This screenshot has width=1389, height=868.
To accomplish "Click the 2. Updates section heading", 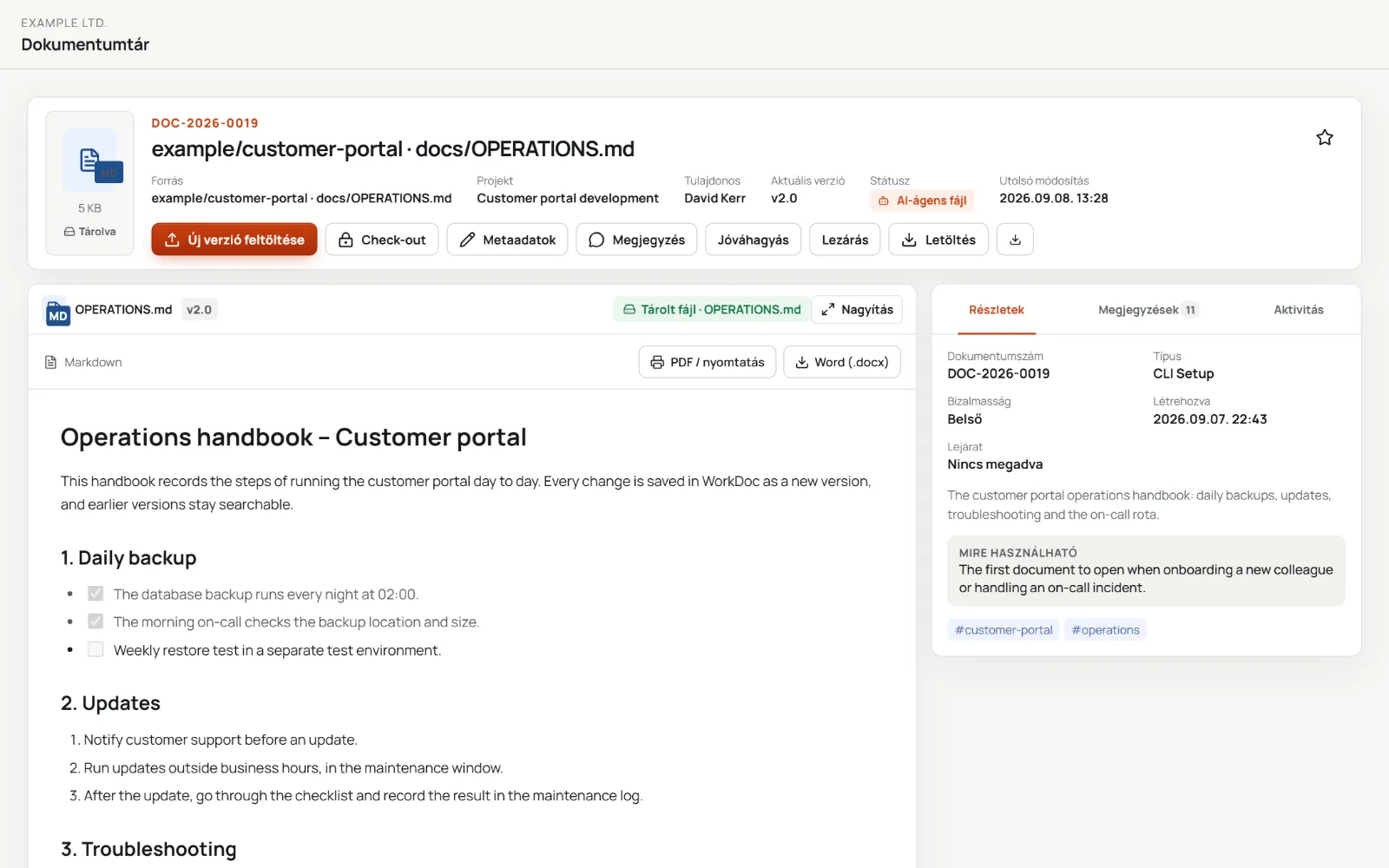I will (x=110, y=703).
